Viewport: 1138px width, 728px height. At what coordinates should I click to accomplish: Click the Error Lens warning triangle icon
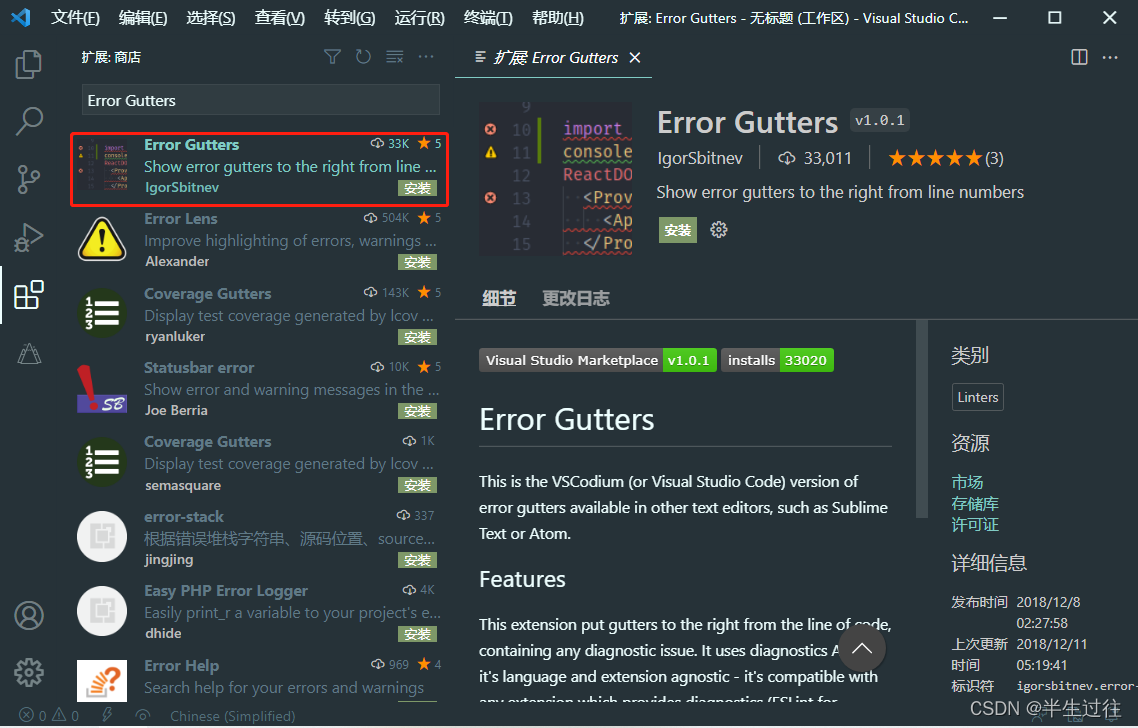pos(102,240)
